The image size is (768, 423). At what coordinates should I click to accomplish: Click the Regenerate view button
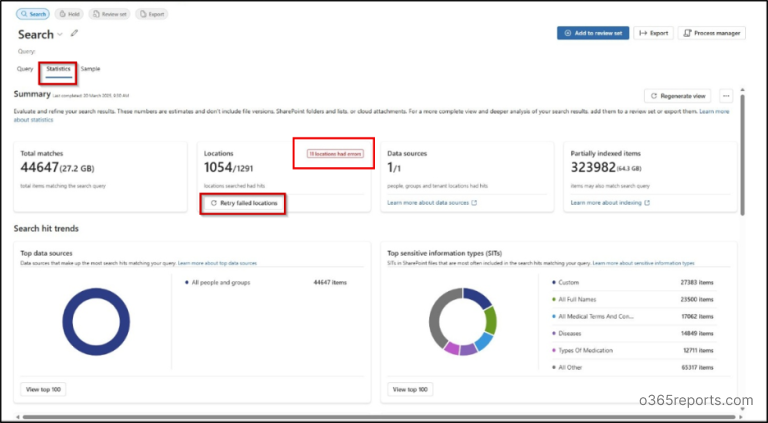pos(677,96)
